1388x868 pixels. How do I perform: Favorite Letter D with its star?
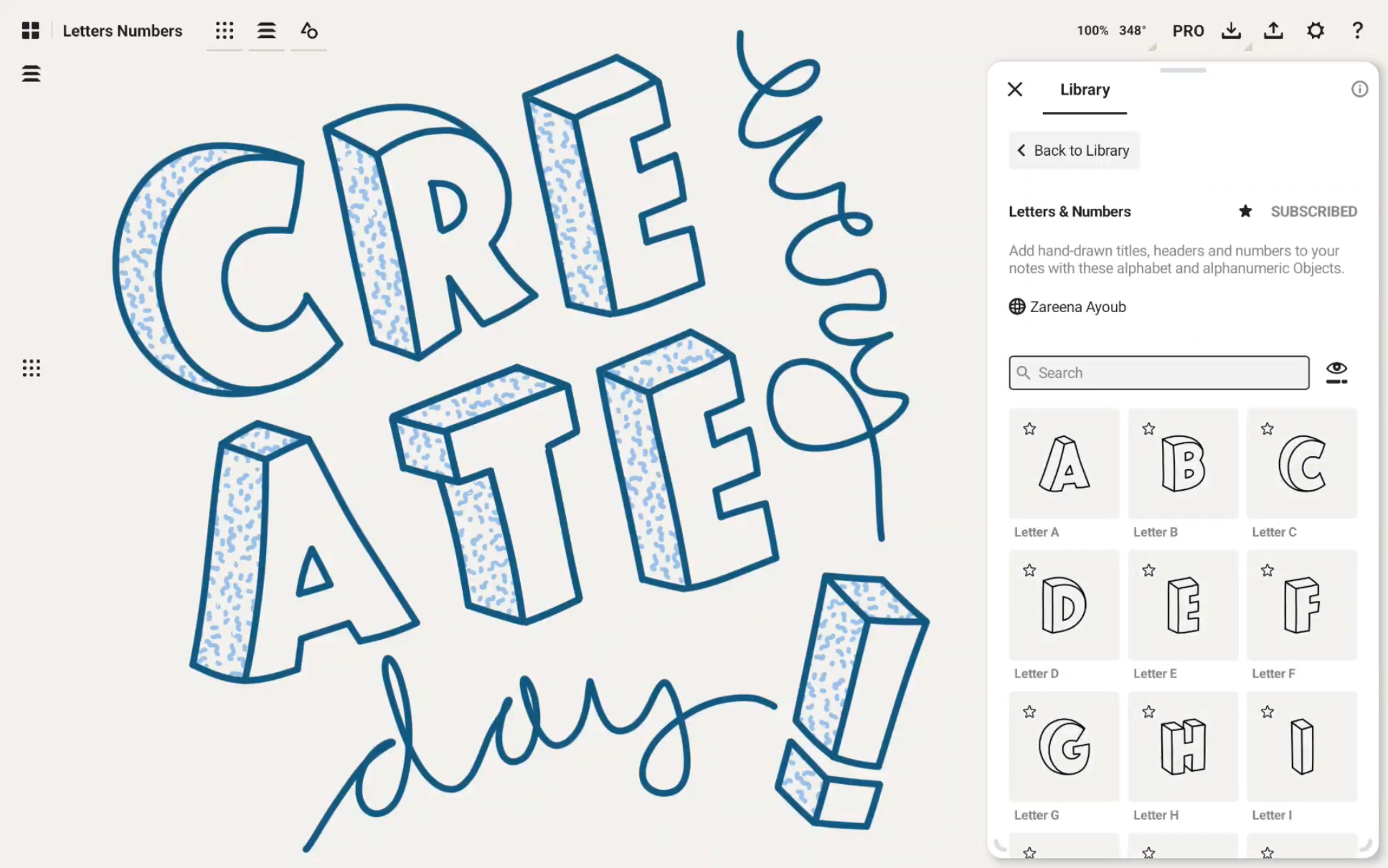click(1029, 570)
